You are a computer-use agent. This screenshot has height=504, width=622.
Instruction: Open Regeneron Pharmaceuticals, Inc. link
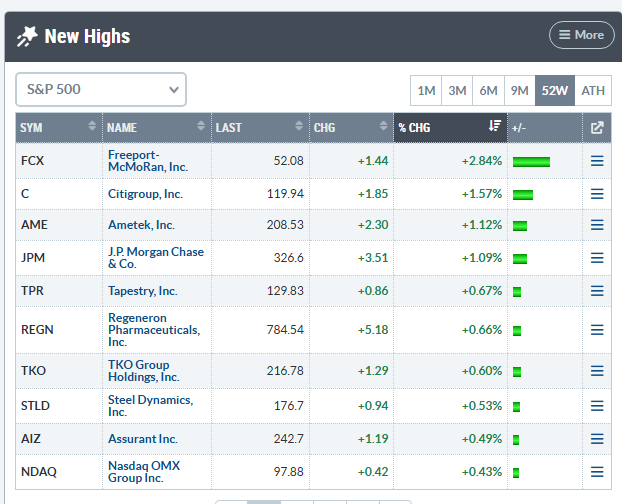154,330
